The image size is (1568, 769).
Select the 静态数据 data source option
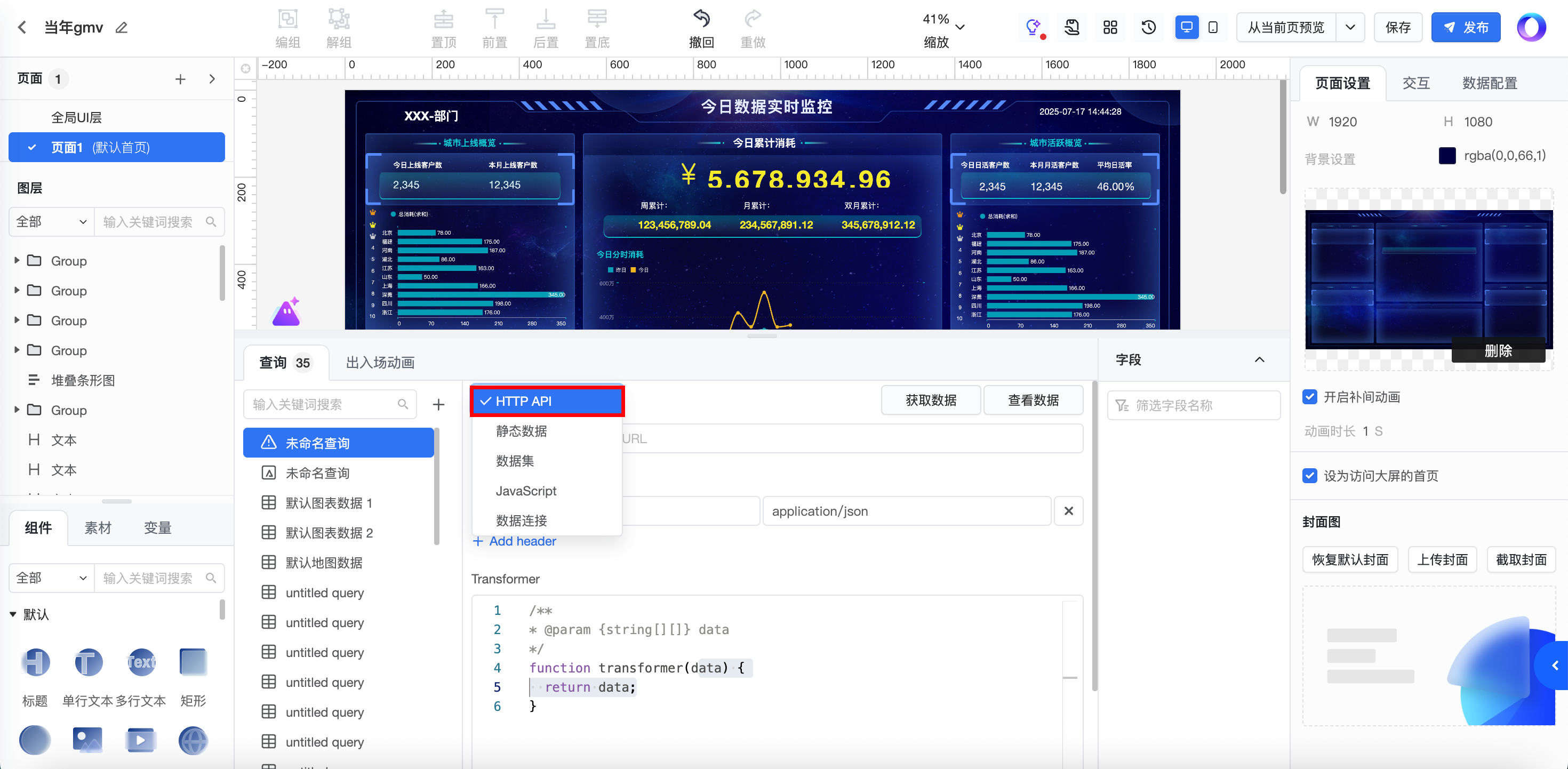521,431
